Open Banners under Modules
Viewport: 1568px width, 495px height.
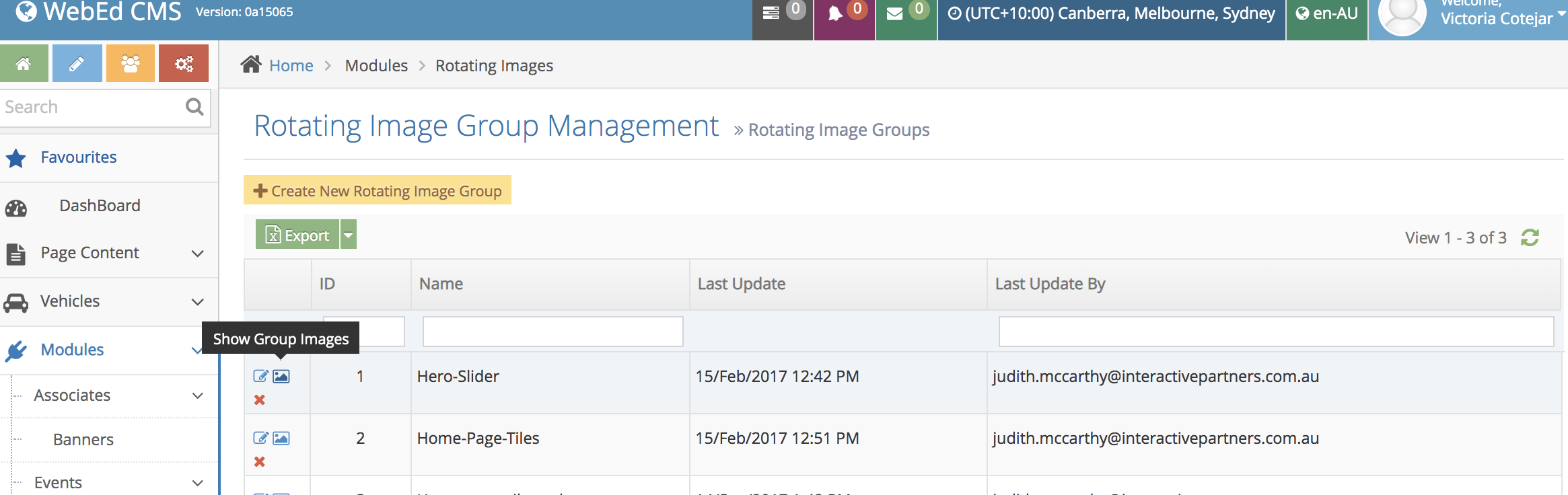coord(83,440)
